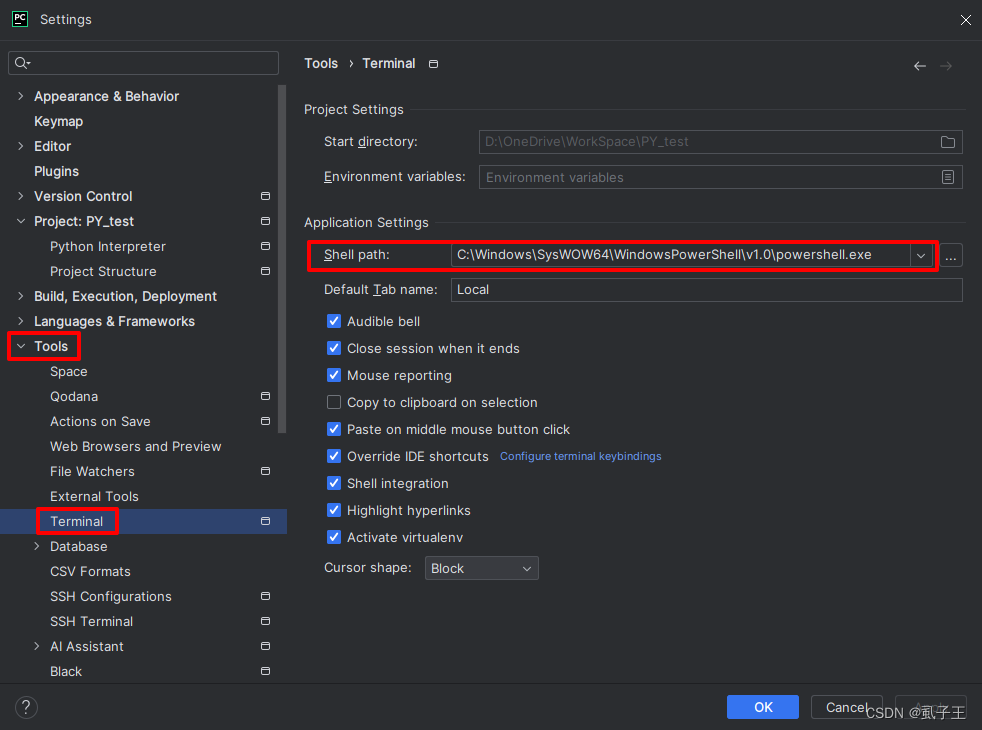Click the forward navigation arrow
982x730 pixels.
(946, 65)
